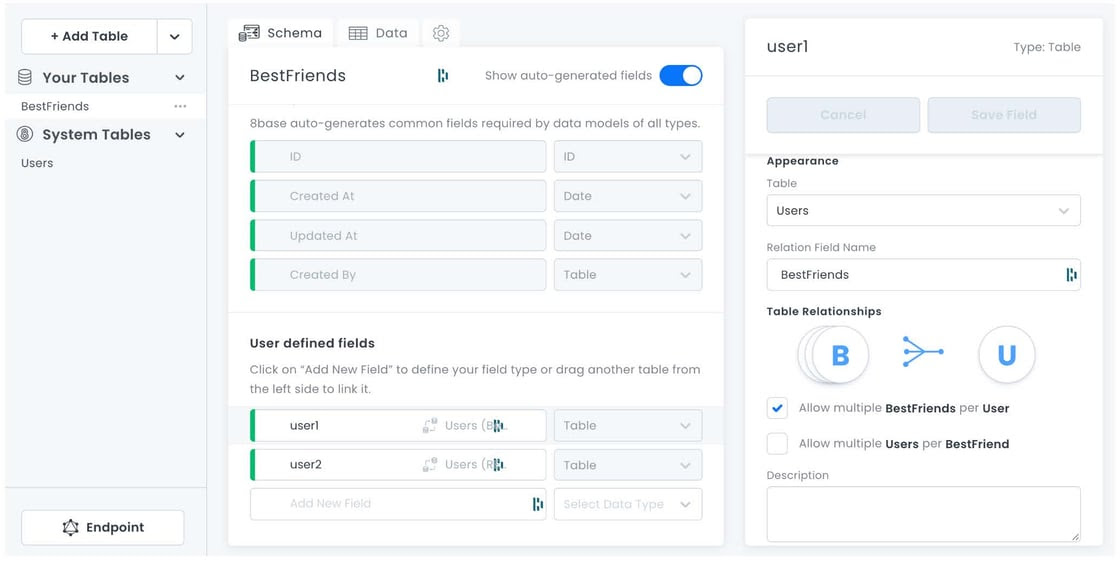1120x564 pixels.
Task: Click the bars icon in Relation Field Name
Action: point(1071,275)
